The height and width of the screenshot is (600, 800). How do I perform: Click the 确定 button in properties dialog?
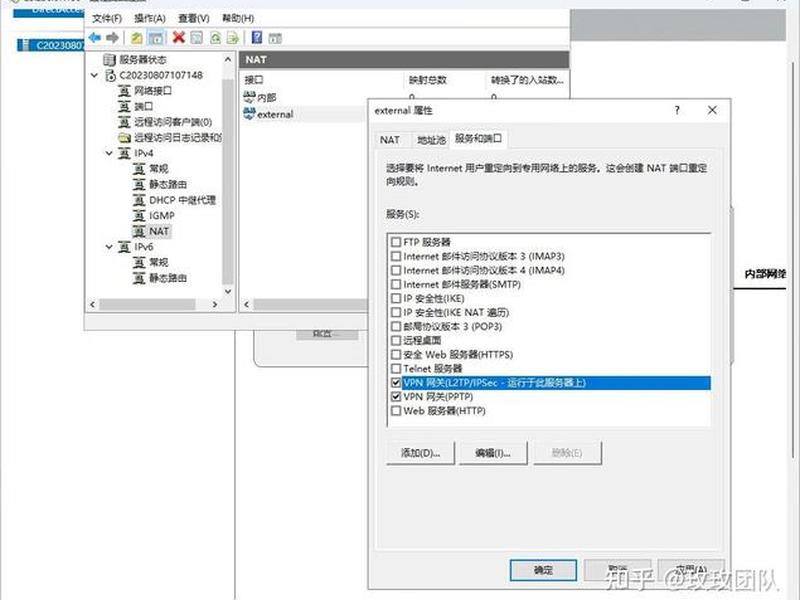pos(543,570)
